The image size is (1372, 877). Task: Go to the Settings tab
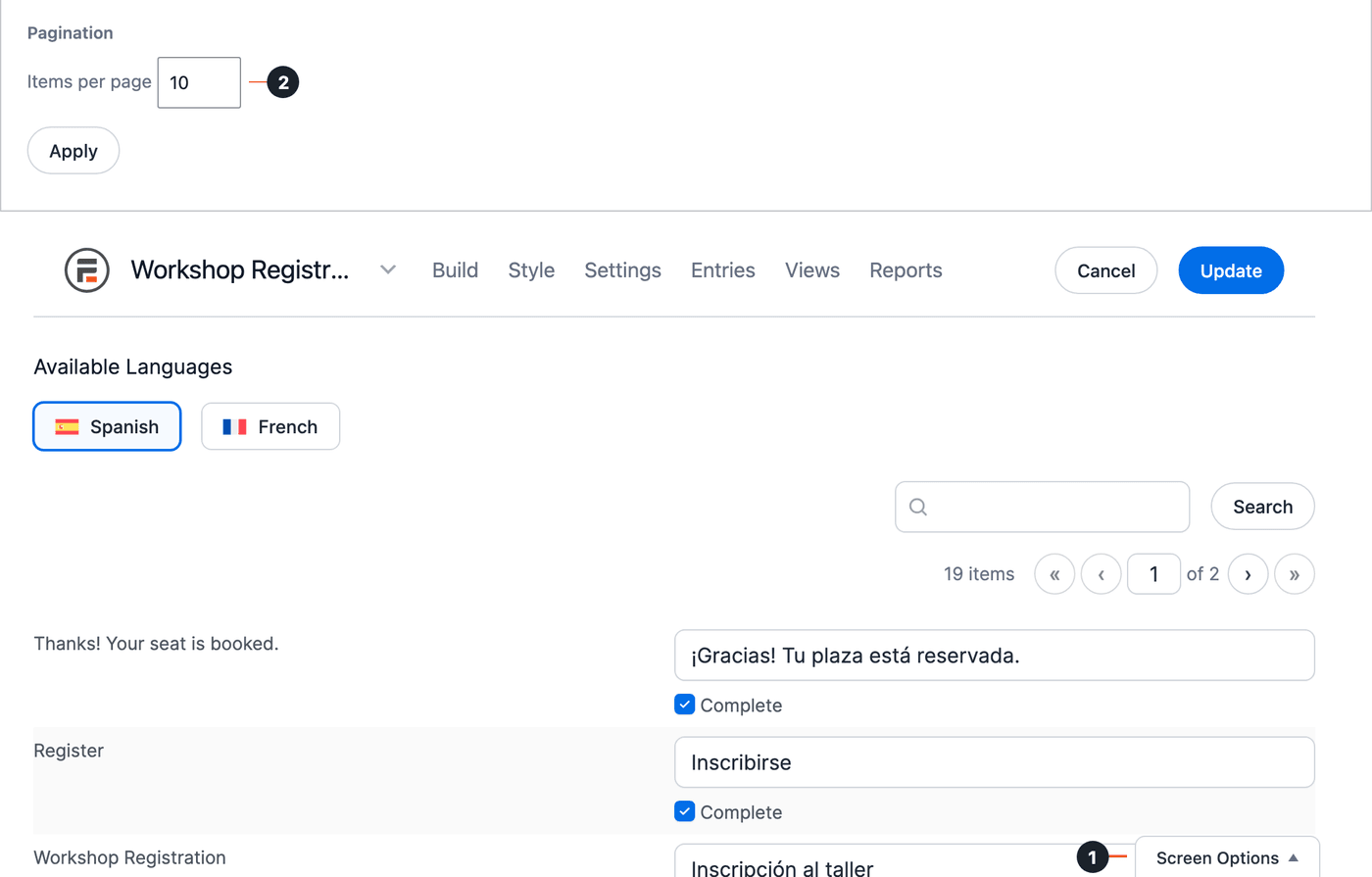(622, 270)
